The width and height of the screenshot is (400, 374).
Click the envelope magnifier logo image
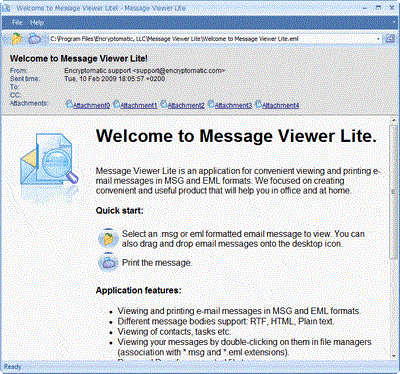[49, 161]
